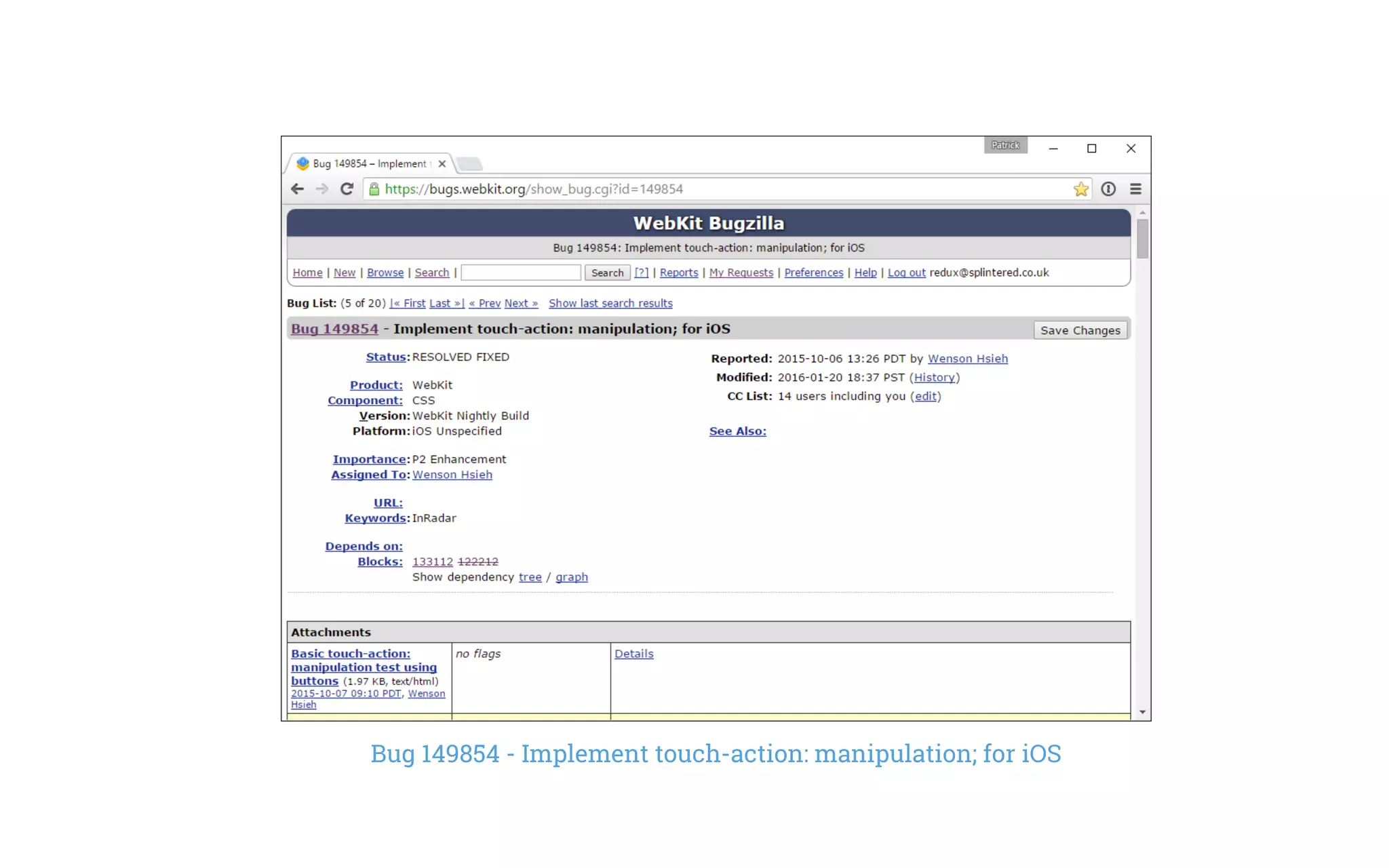Open the [?] search help link
This screenshot has width=1389, height=868.
point(642,273)
